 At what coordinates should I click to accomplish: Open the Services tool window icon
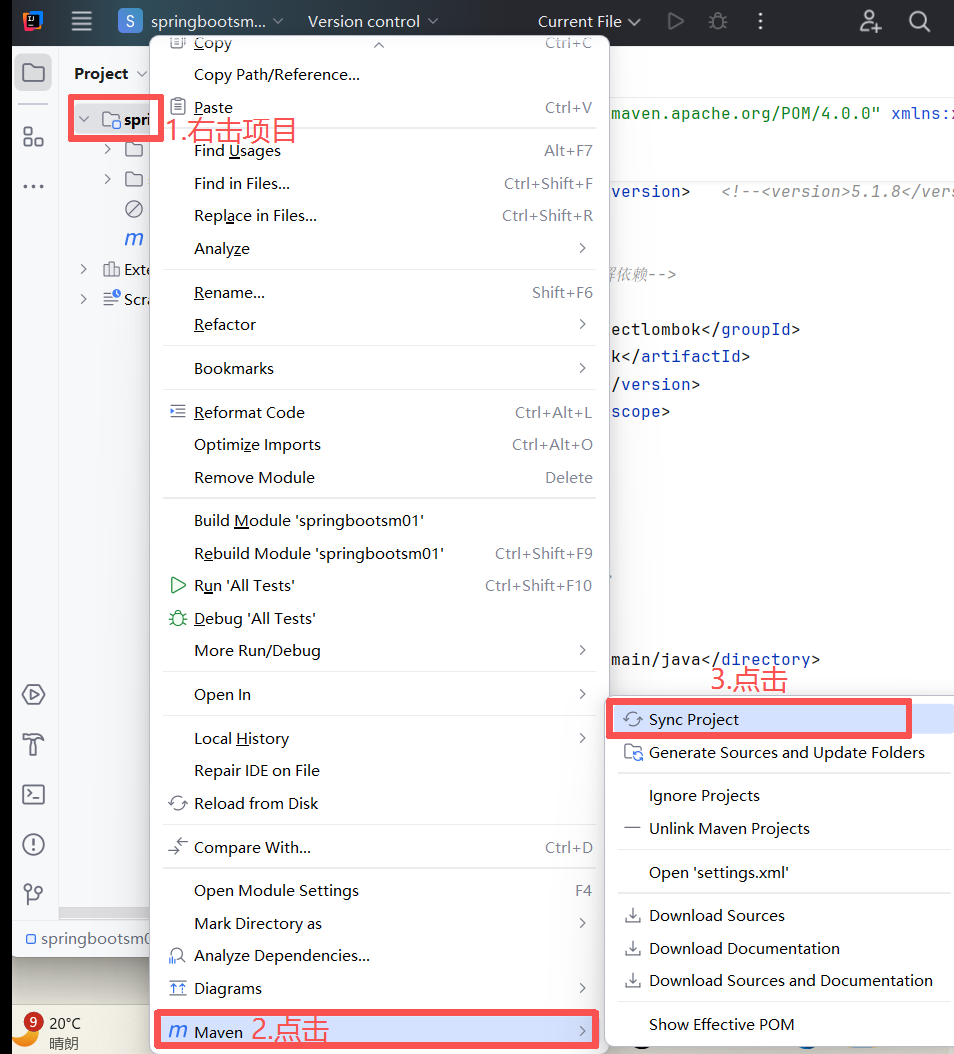[34, 694]
